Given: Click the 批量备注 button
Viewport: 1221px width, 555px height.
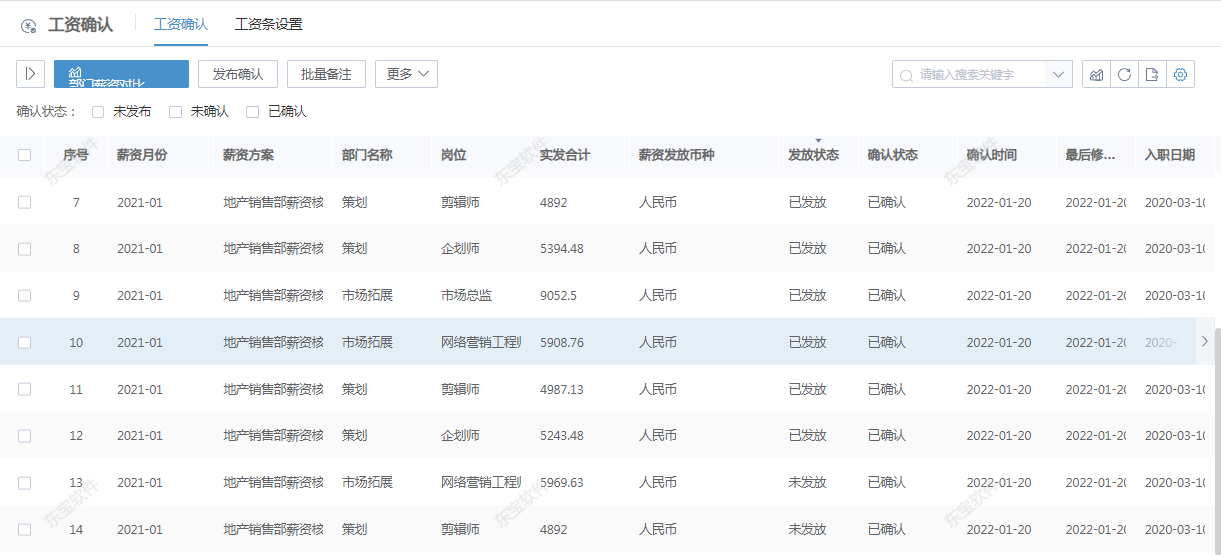Looking at the screenshot, I should click(x=326, y=74).
